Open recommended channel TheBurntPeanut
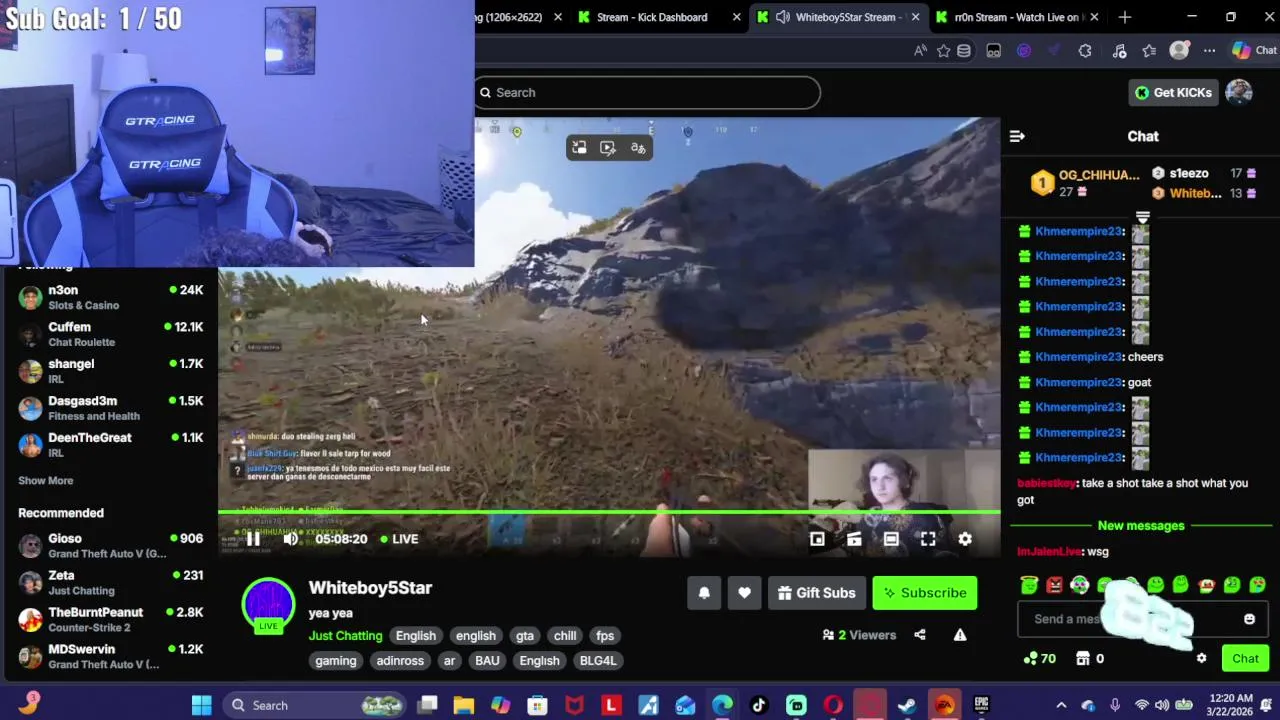This screenshot has width=1280, height=720. pyautogui.click(x=110, y=619)
